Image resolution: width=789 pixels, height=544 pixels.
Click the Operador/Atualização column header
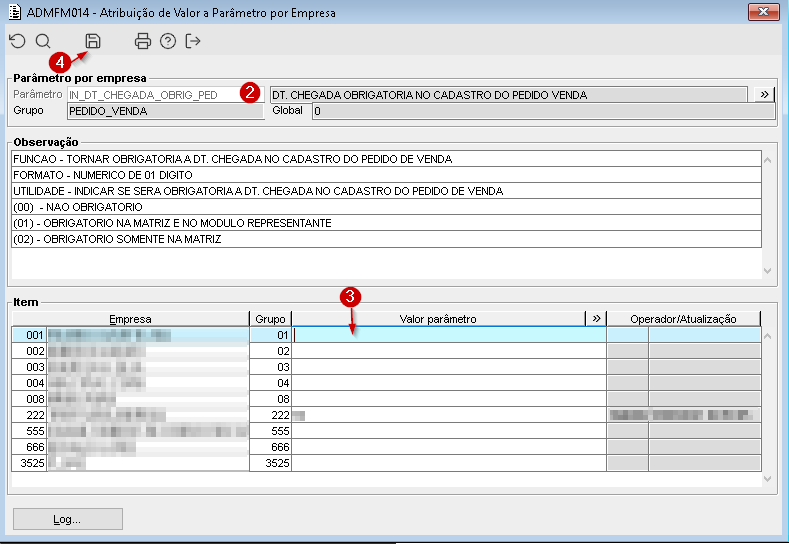coord(683,319)
